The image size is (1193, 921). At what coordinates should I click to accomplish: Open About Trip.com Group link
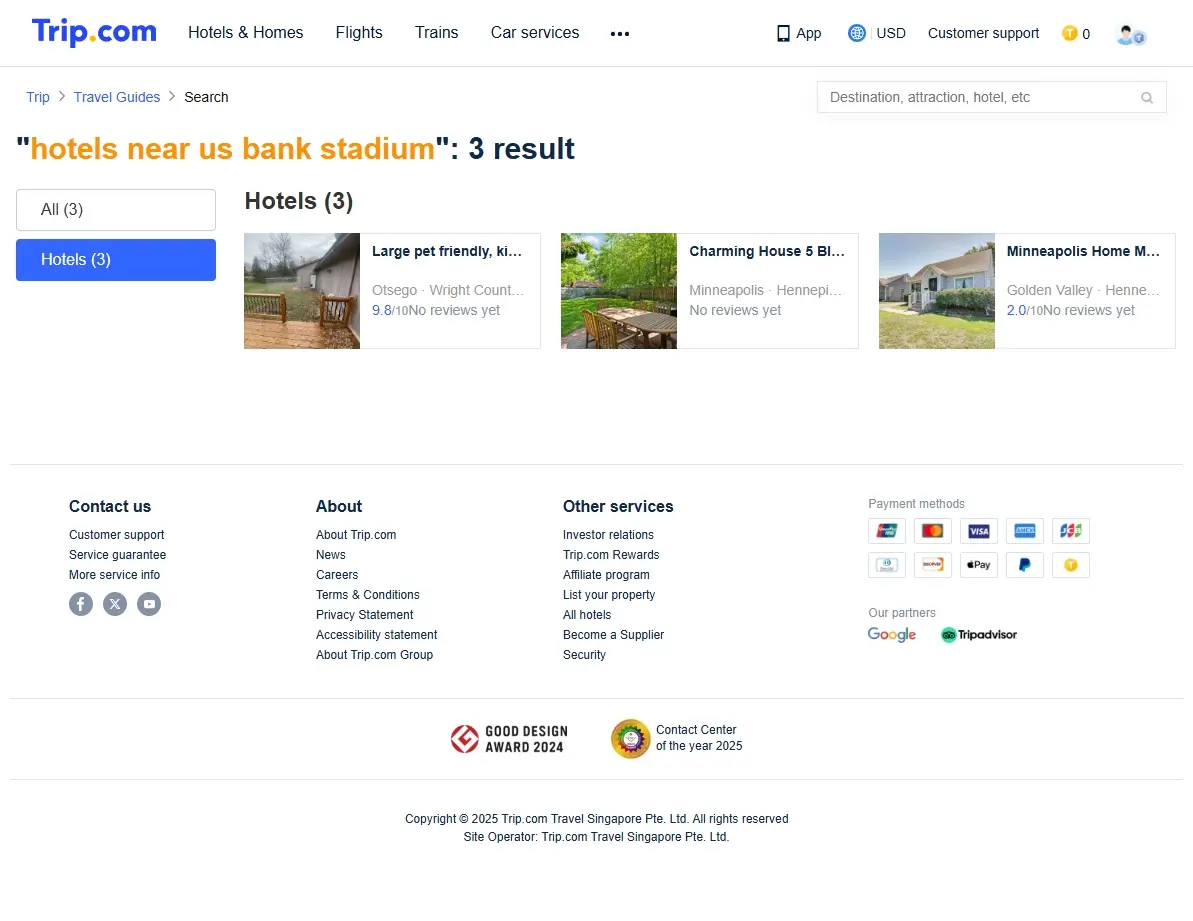pyautogui.click(x=374, y=655)
